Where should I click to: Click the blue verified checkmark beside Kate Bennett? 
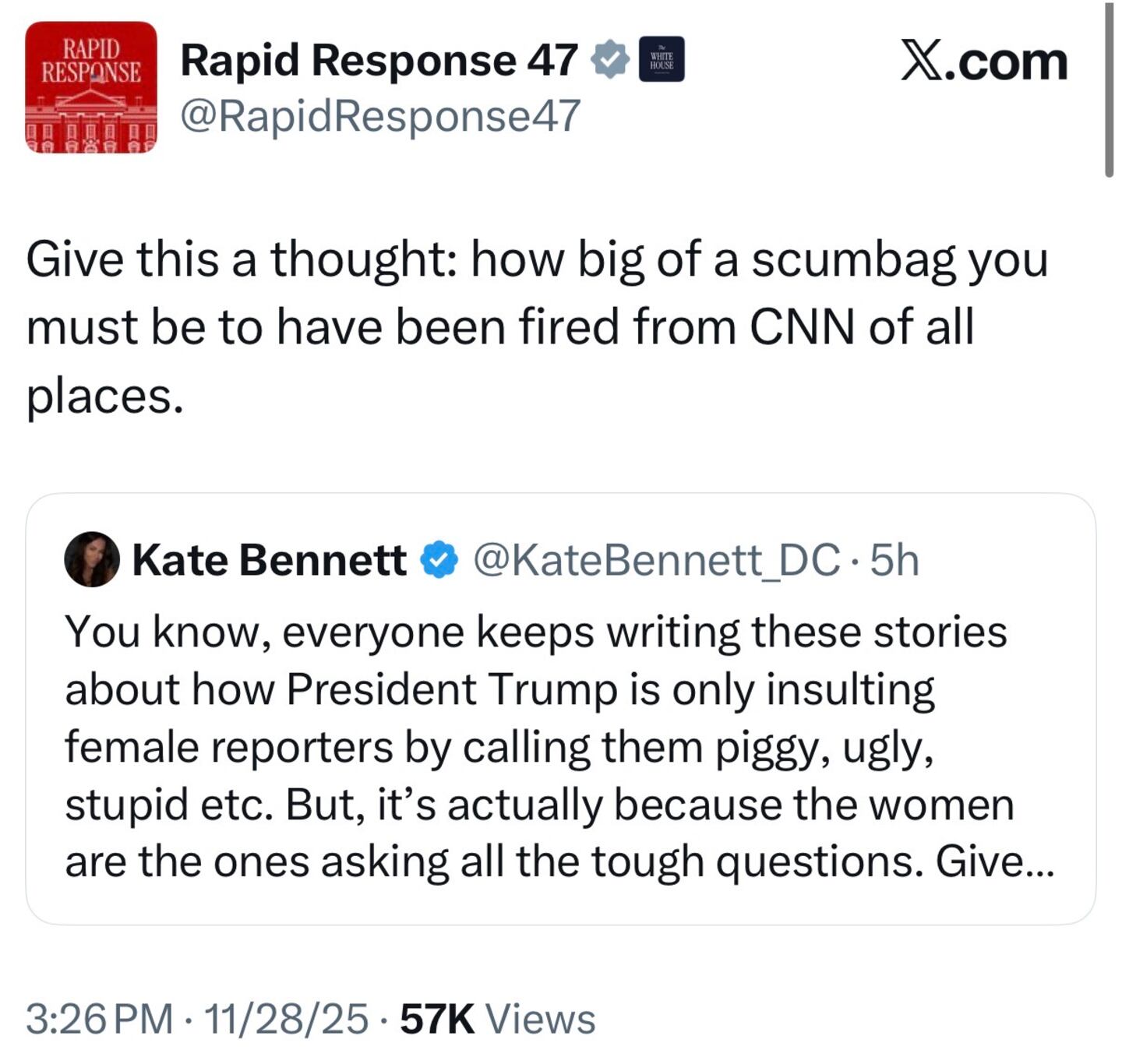[436, 558]
